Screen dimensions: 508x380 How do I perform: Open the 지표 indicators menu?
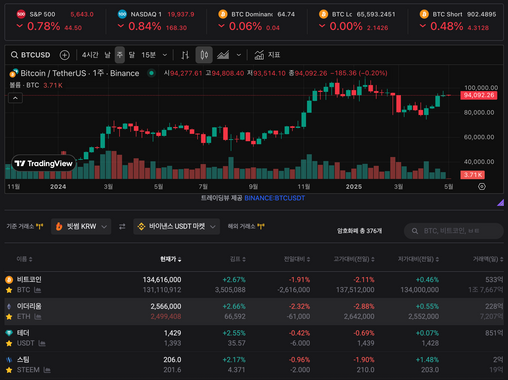[267, 55]
